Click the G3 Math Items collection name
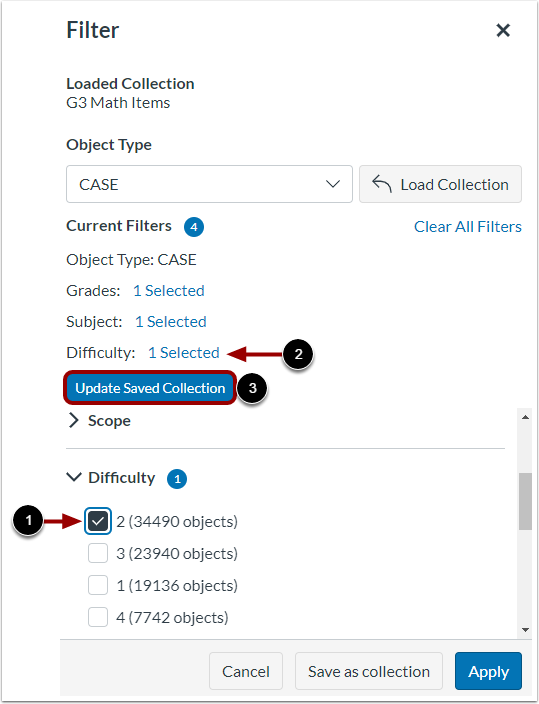This screenshot has width=539, height=704. click(118, 103)
